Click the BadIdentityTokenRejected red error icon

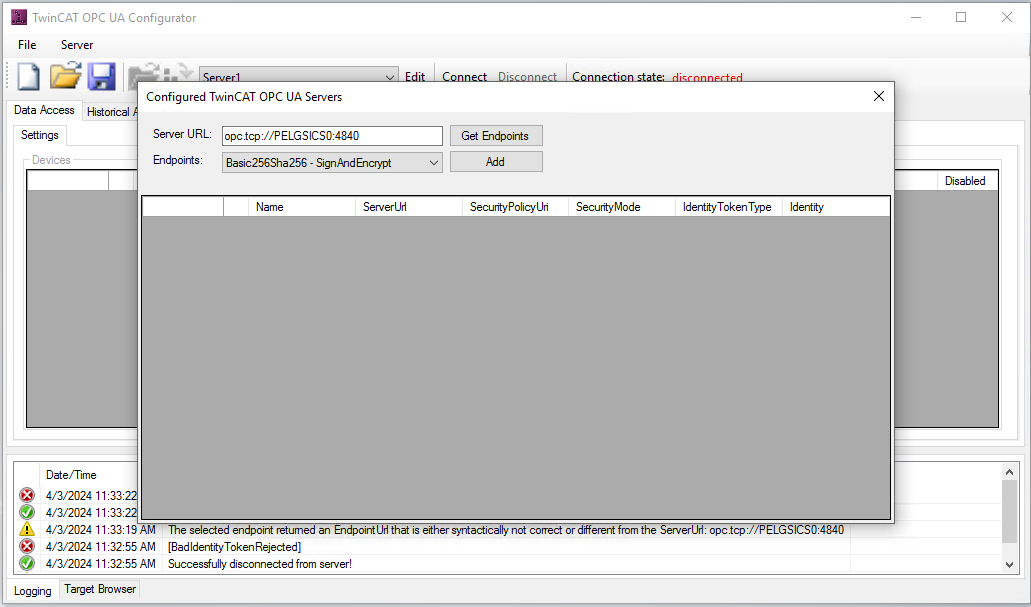click(x=27, y=547)
